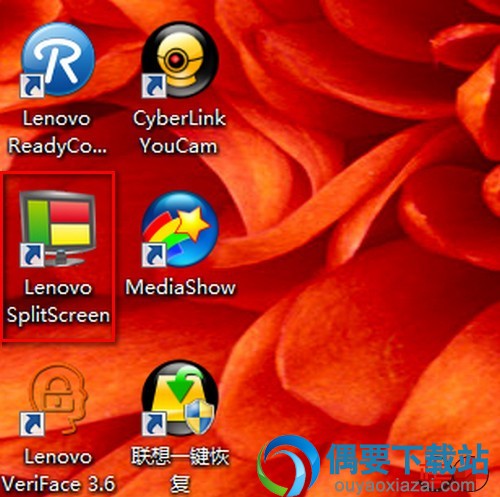Open the Lenovo ReadyComm shortcut icon

pos(57,60)
